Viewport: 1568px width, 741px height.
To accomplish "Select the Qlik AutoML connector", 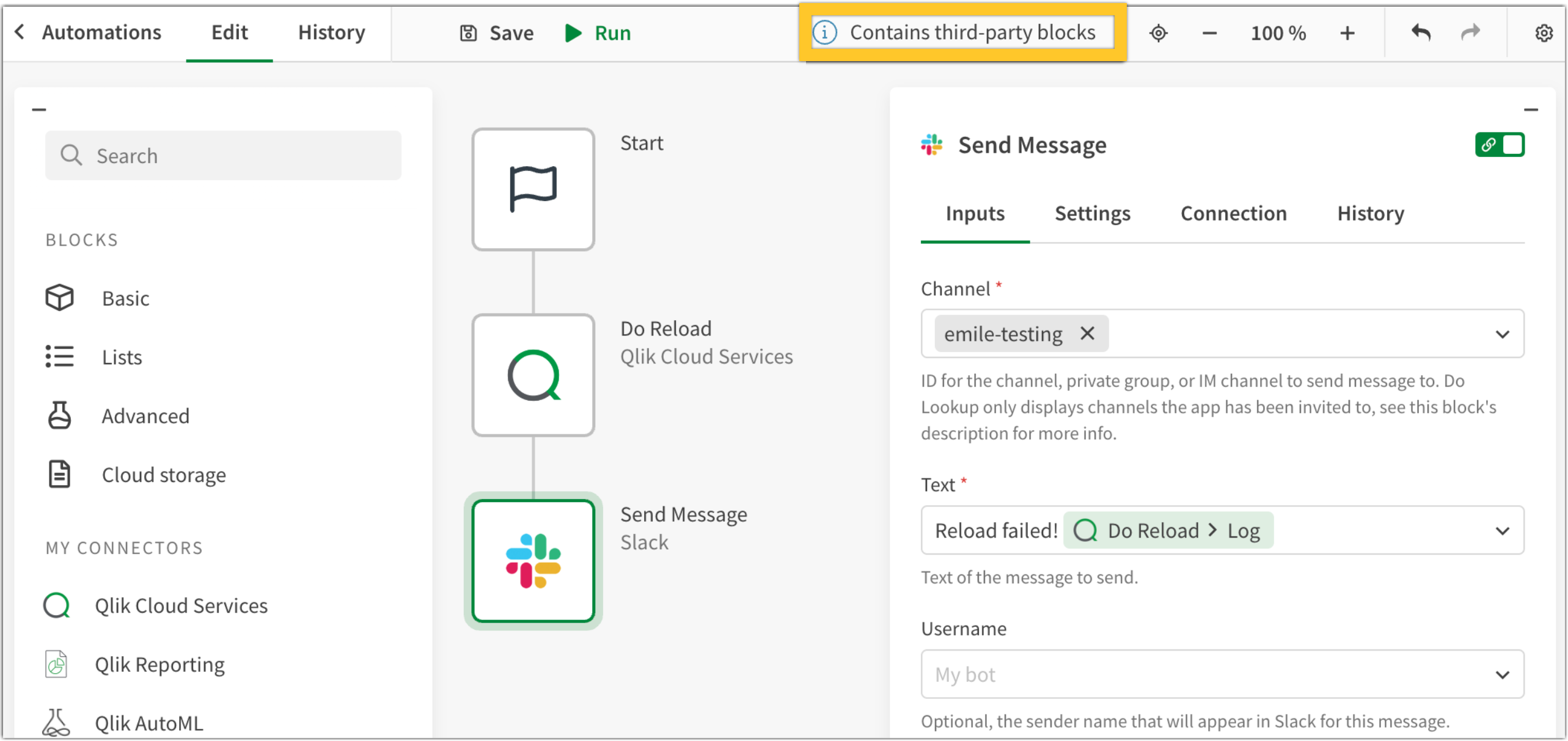I will (x=148, y=722).
